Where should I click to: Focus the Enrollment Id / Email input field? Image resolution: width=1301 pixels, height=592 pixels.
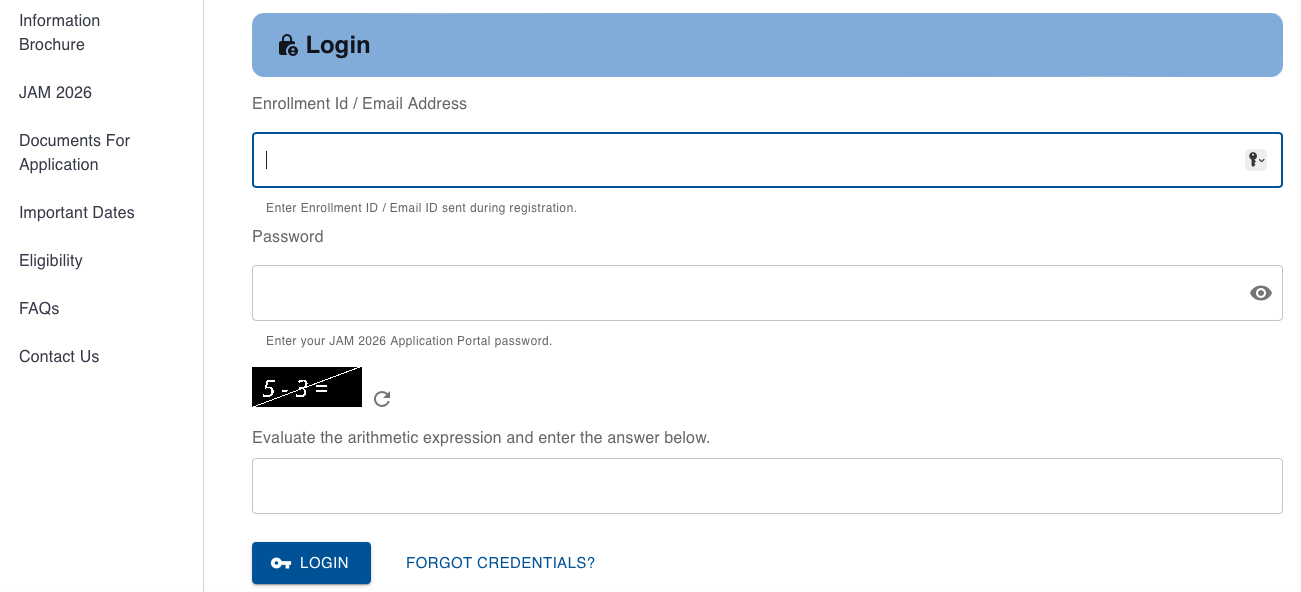(740, 160)
